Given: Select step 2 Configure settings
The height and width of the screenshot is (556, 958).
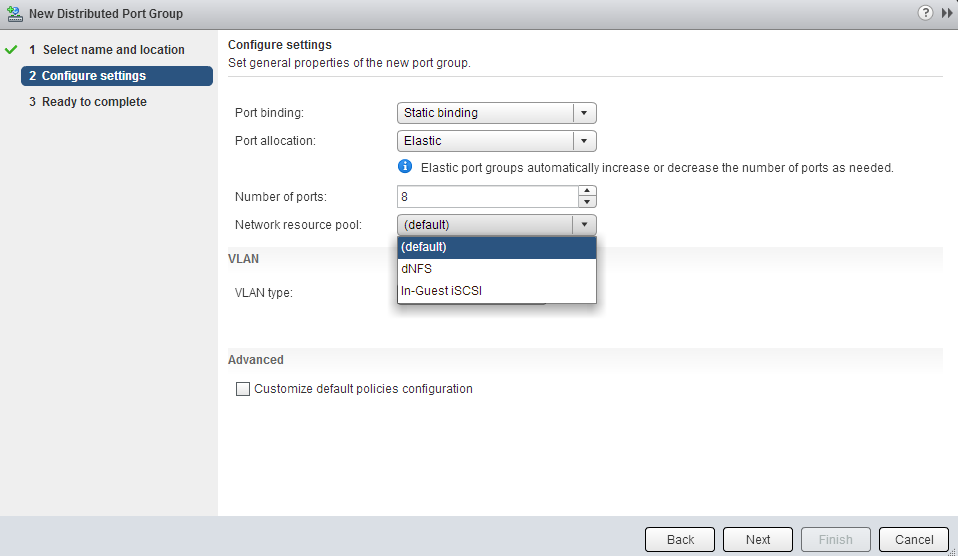Looking at the screenshot, I should 116,76.
